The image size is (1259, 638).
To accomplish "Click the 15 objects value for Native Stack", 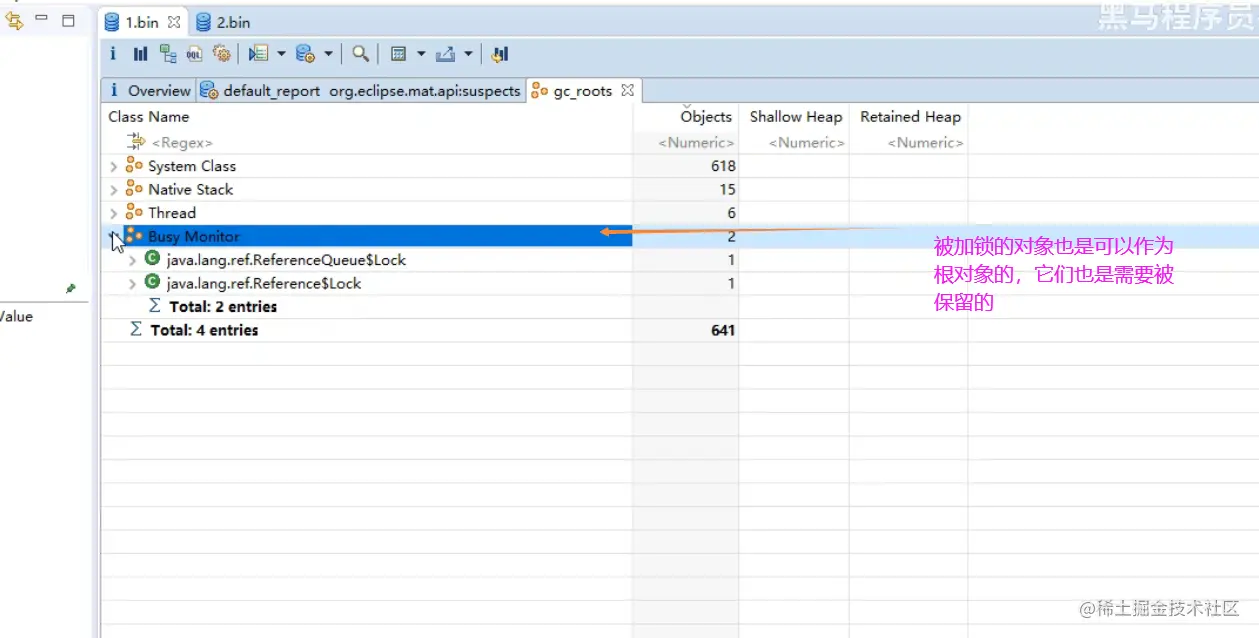I will [x=727, y=190].
